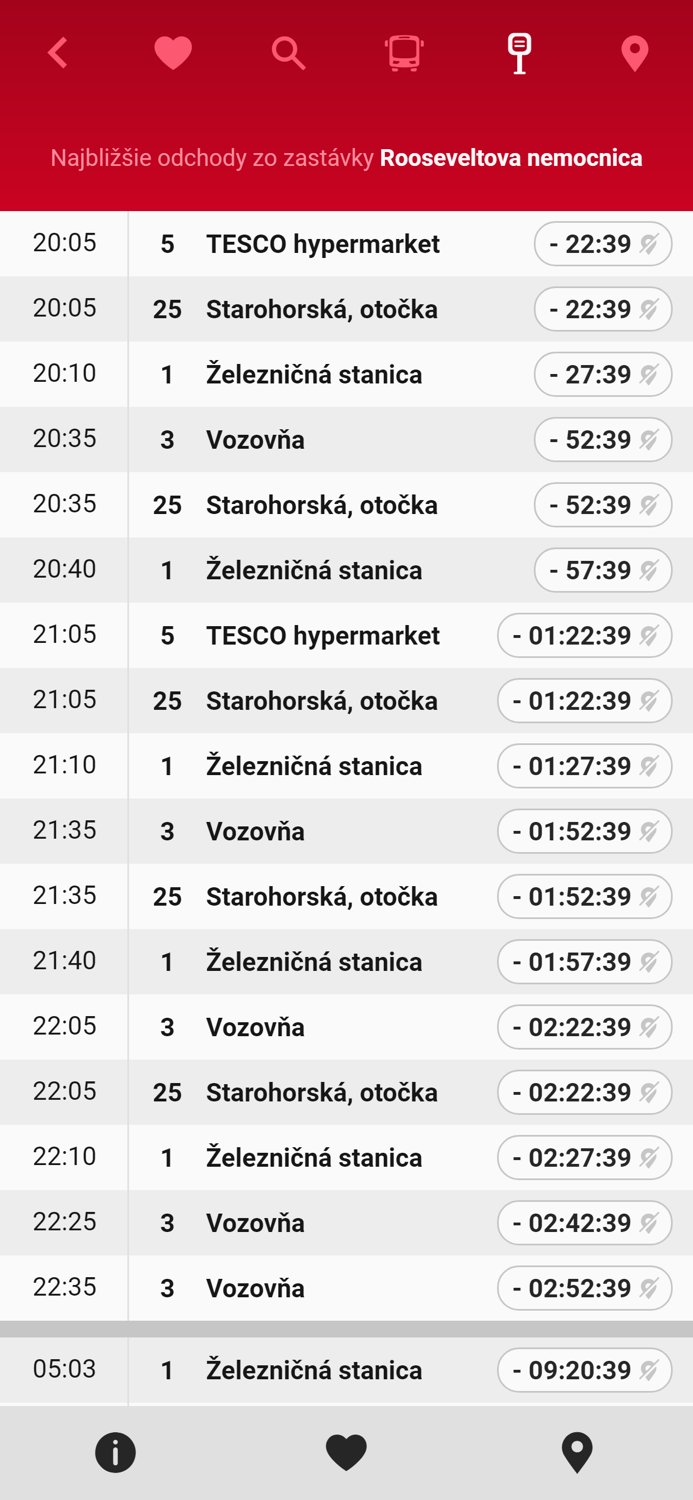Viewport: 693px width, 1500px height.
Task: Select the bus vehicles icon in top bar
Action: (x=404, y=53)
